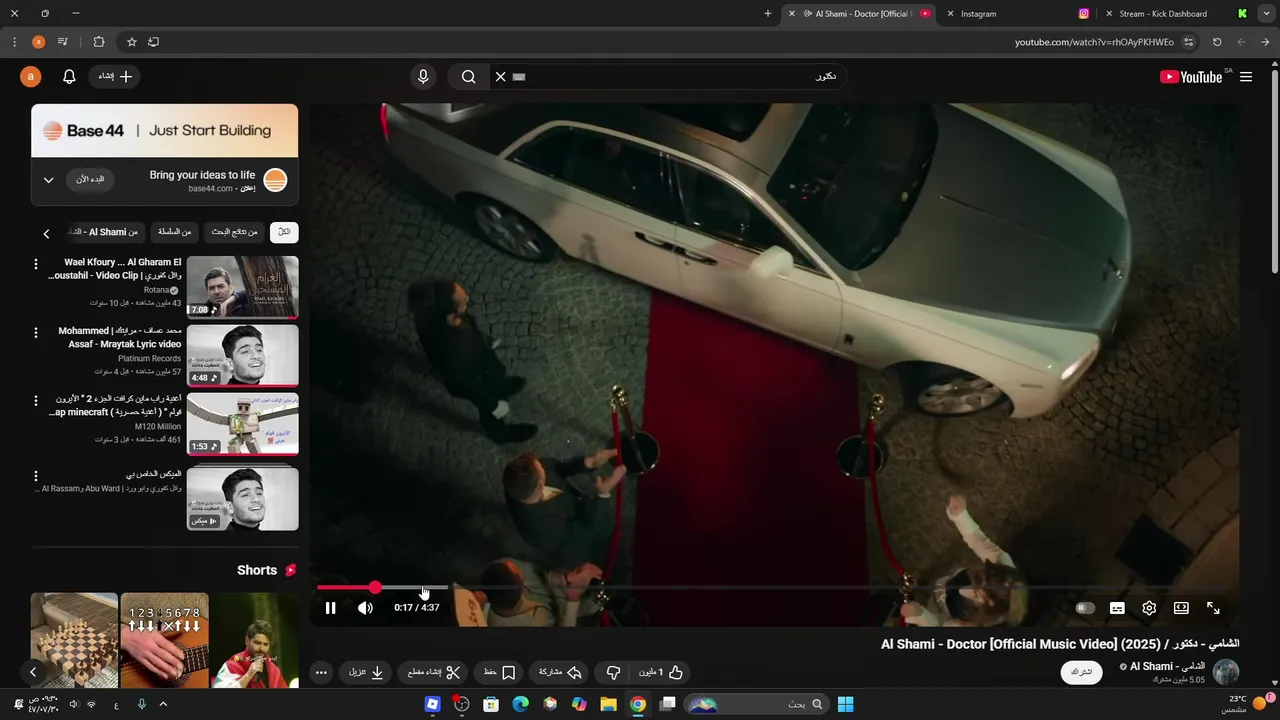Open Wael Kfoury Al Gharam video thumbnail

[x=243, y=286]
